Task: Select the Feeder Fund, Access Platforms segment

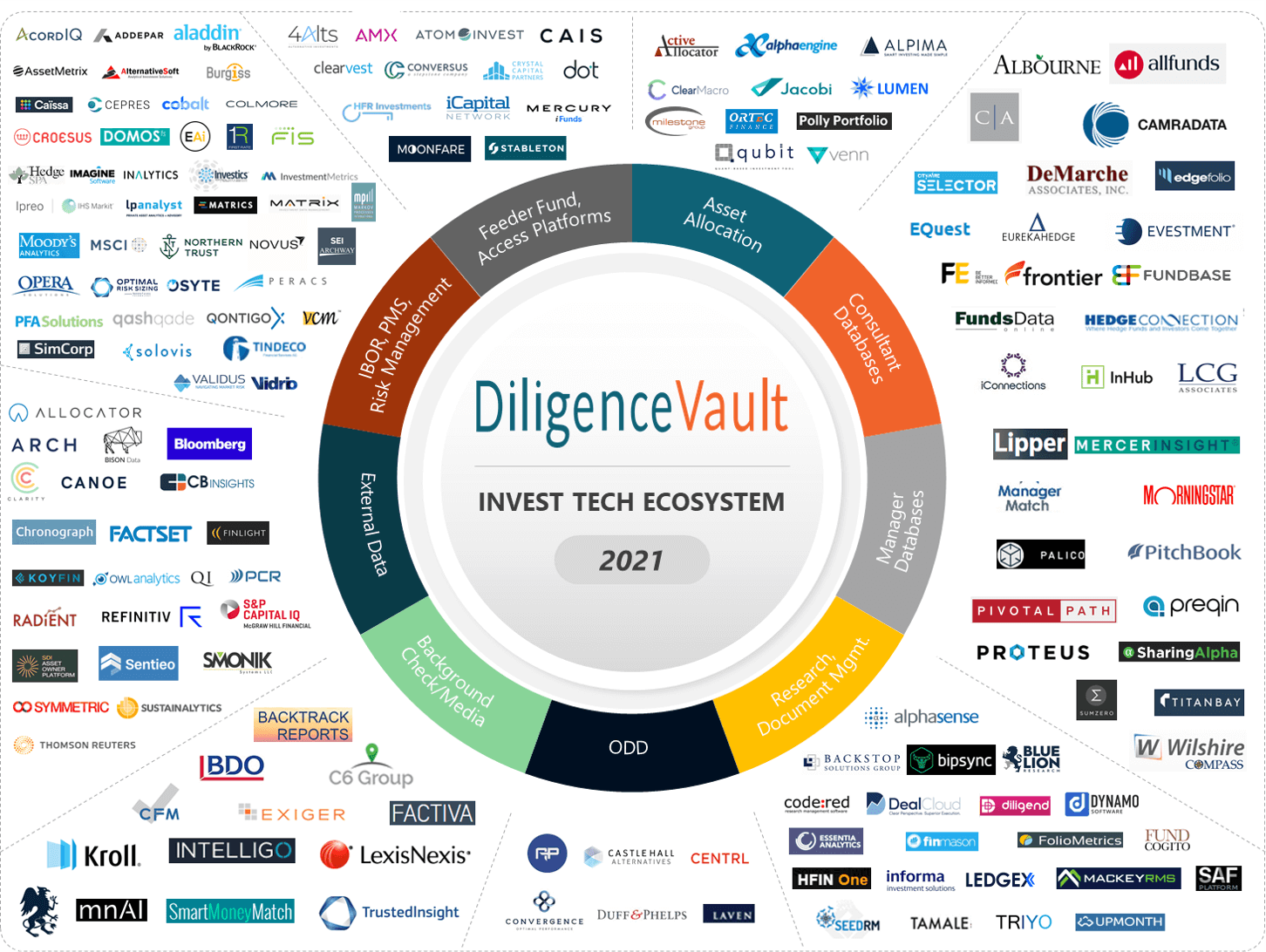Action: click(x=542, y=225)
